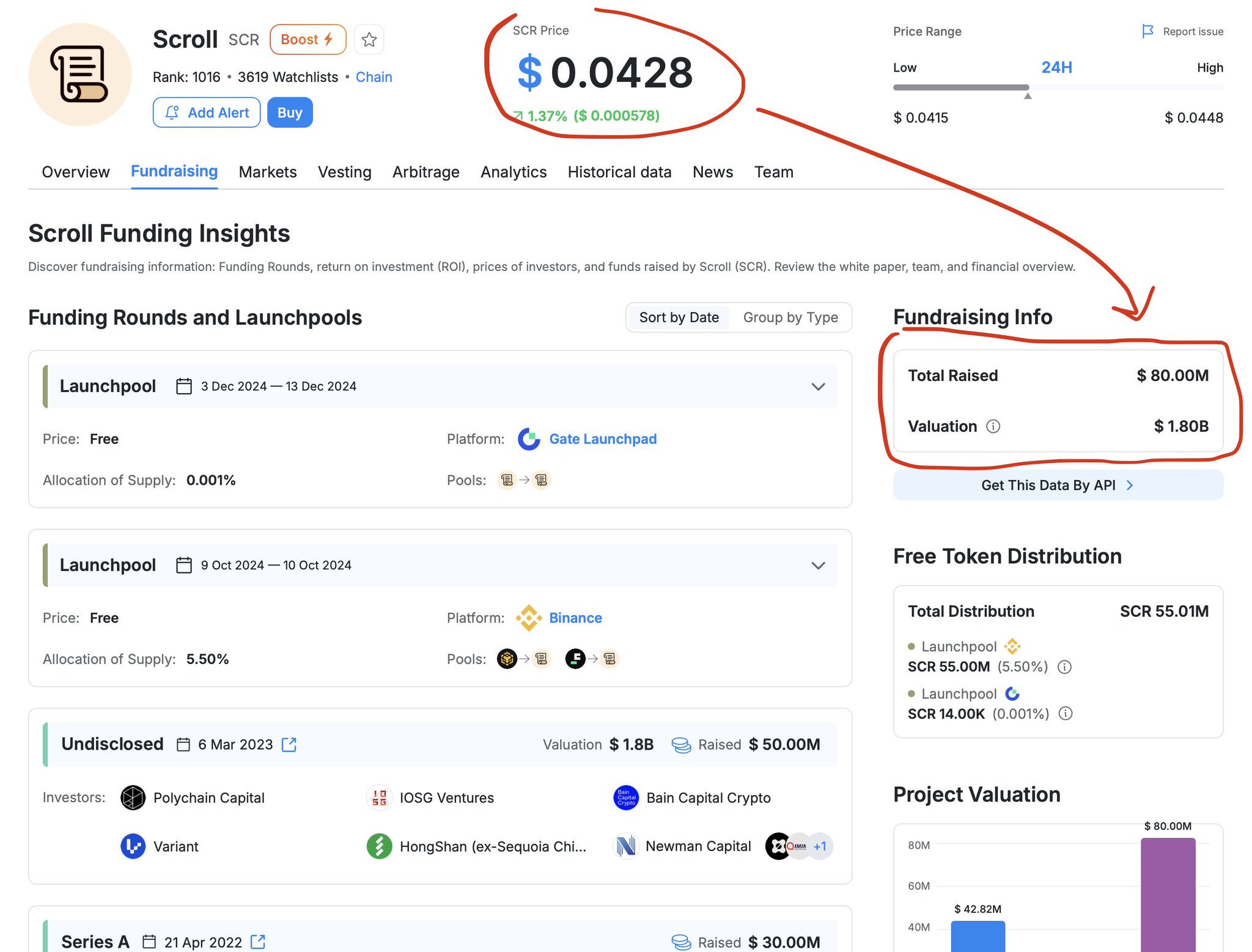Image resolution: width=1252 pixels, height=952 pixels.
Task: Click info icon next to SCR 14.00K
Action: click(x=1066, y=714)
